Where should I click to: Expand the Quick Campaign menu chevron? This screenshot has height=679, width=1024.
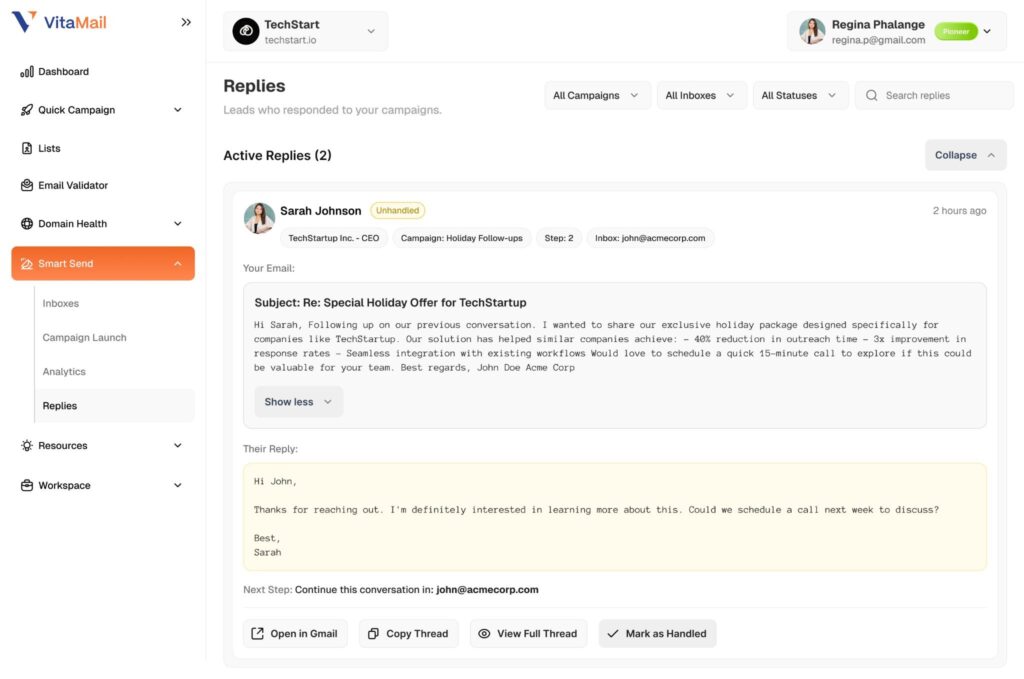(178, 110)
